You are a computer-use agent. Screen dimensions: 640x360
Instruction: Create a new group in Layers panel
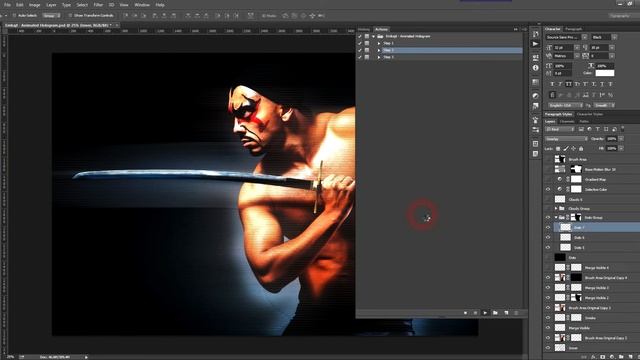pos(620,357)
